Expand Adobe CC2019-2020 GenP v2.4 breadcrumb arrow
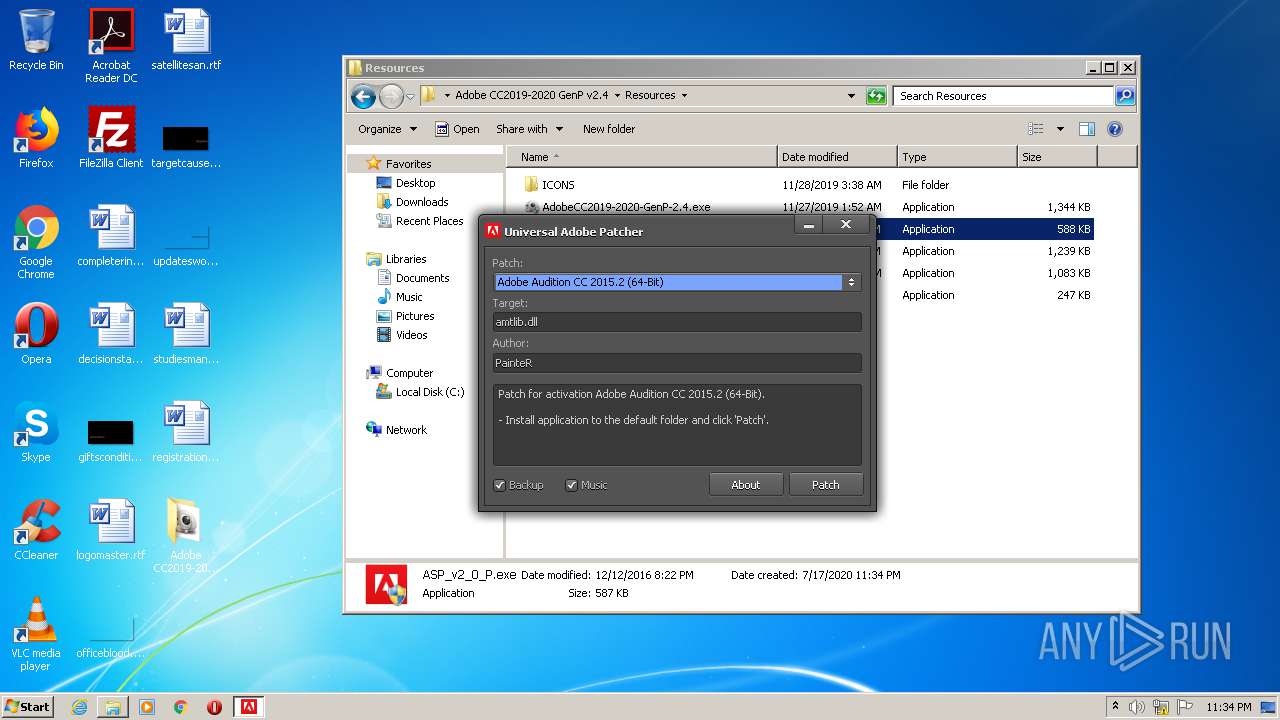Viewport: 1280px width, 720px height. point(616,96)
